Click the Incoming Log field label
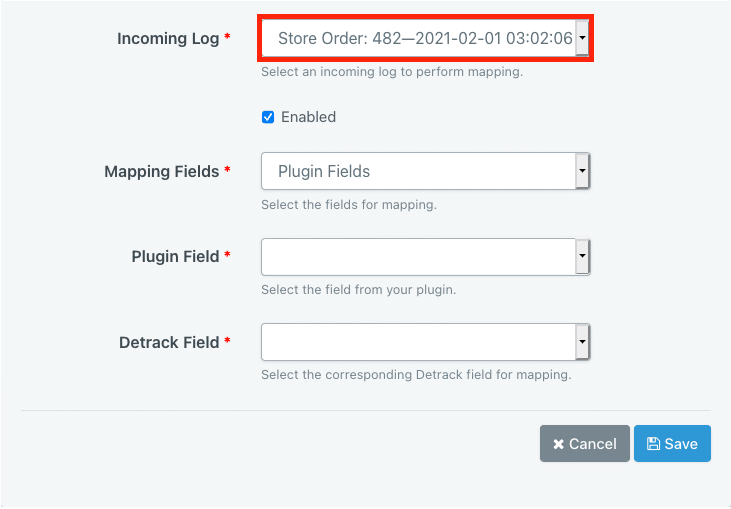The image size is (731, 509). [x=168, y=39]
